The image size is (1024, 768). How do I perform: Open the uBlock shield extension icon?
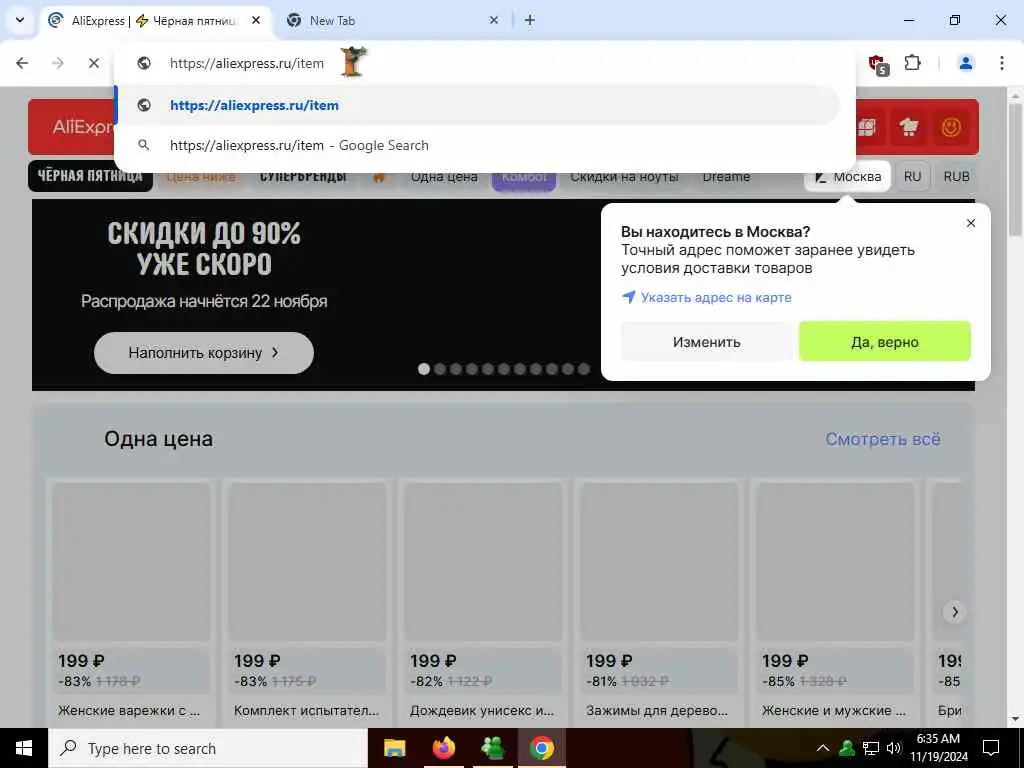tap(878, 64)
